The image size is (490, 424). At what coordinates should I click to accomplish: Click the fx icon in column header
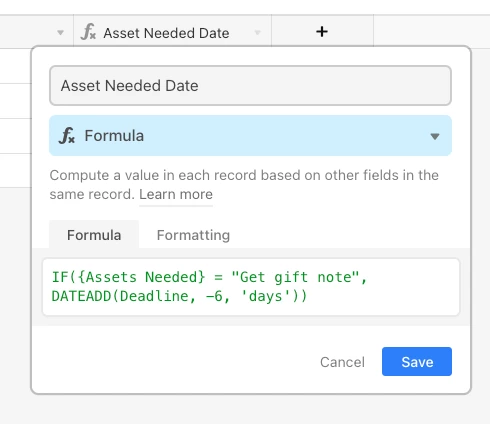click(x=88, y=32)
